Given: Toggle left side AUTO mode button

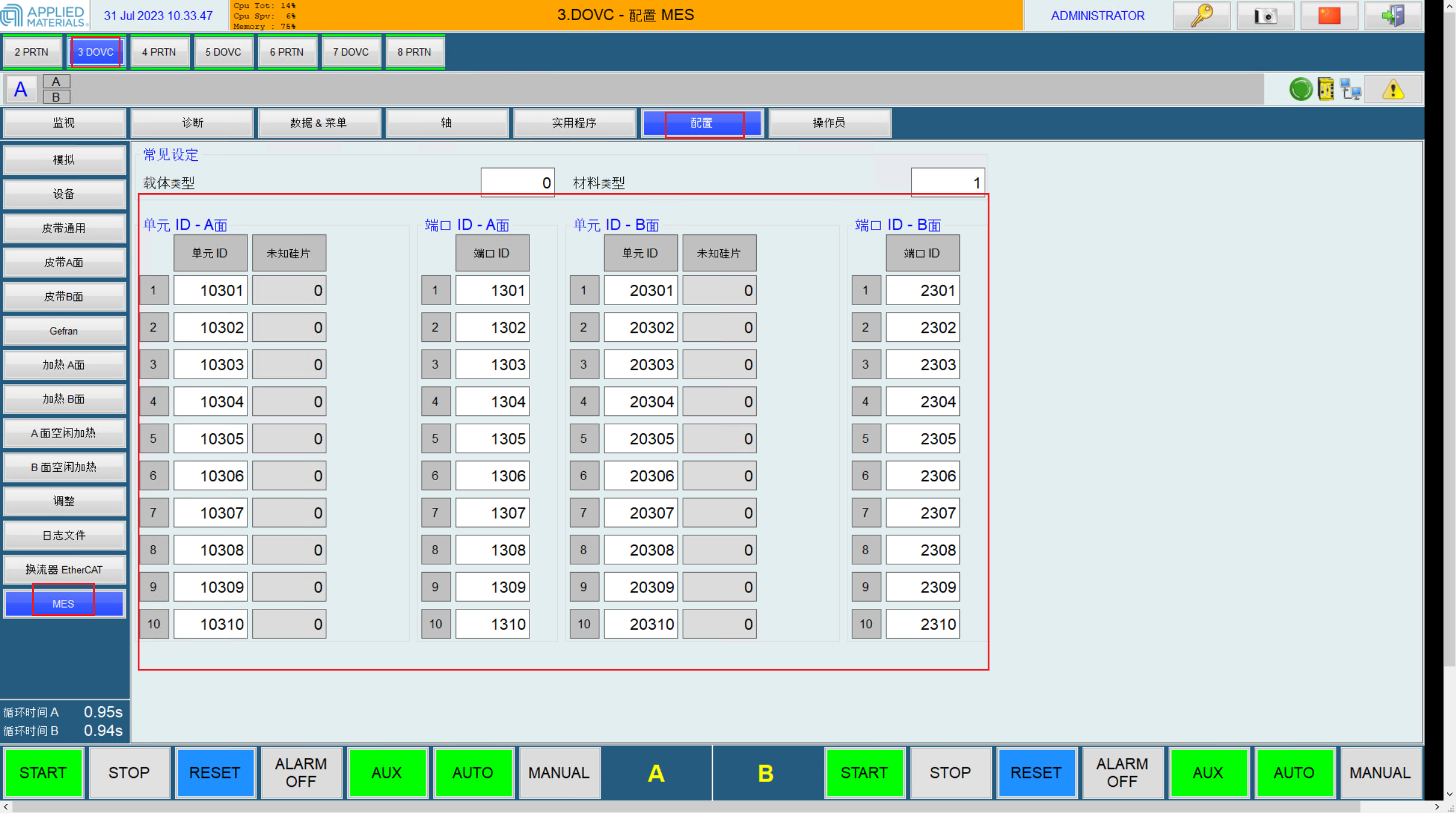Looking at the screenshot, I should (472, 773).
